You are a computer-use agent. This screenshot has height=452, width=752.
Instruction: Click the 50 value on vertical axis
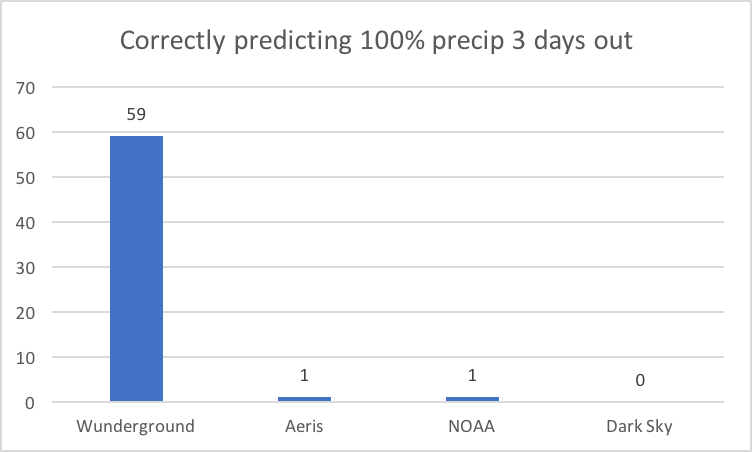(x=25, y=178)
